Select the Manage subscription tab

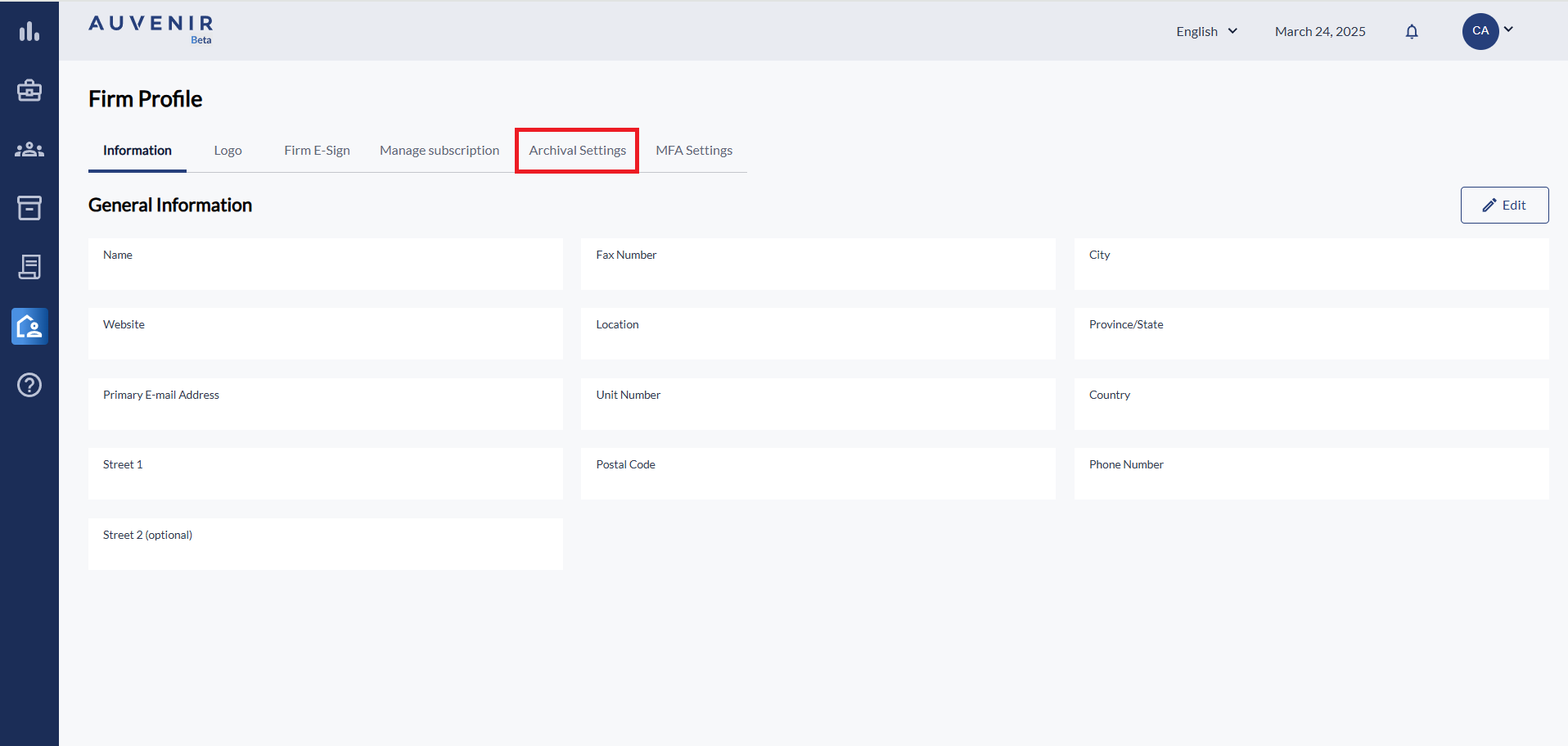439,151
